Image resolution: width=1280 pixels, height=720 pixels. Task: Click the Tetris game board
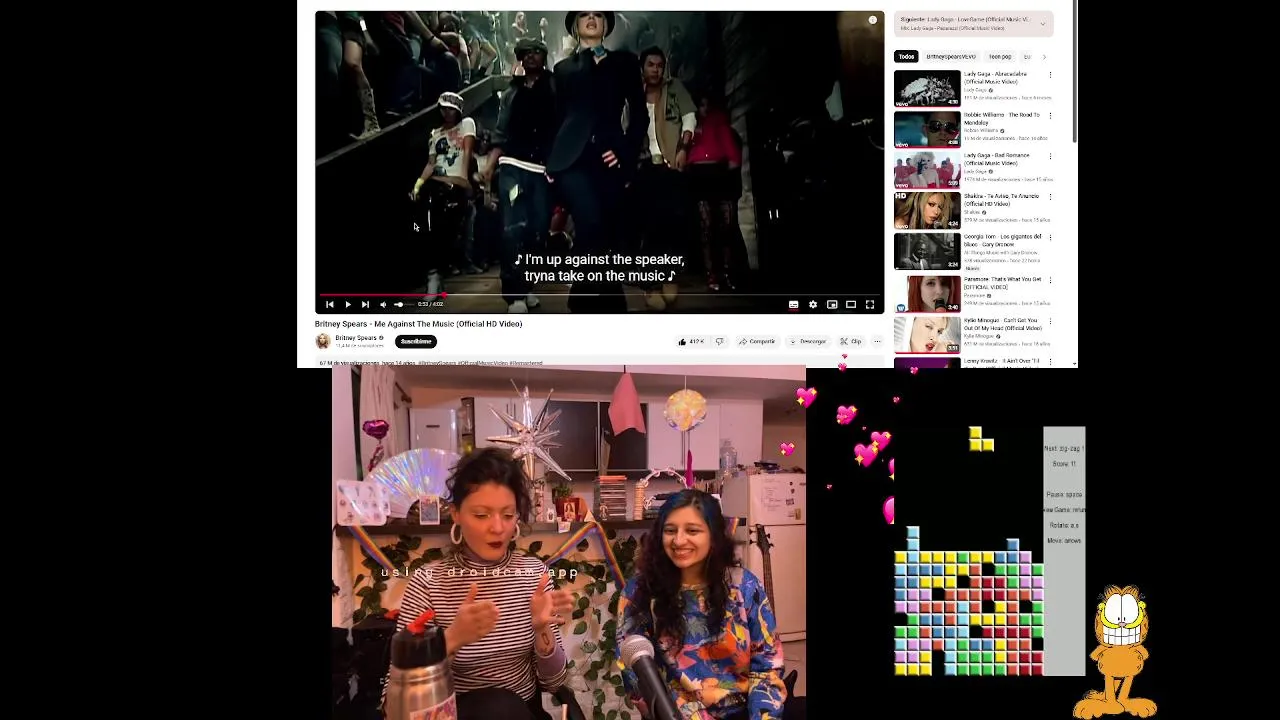[x=969, y=551]
